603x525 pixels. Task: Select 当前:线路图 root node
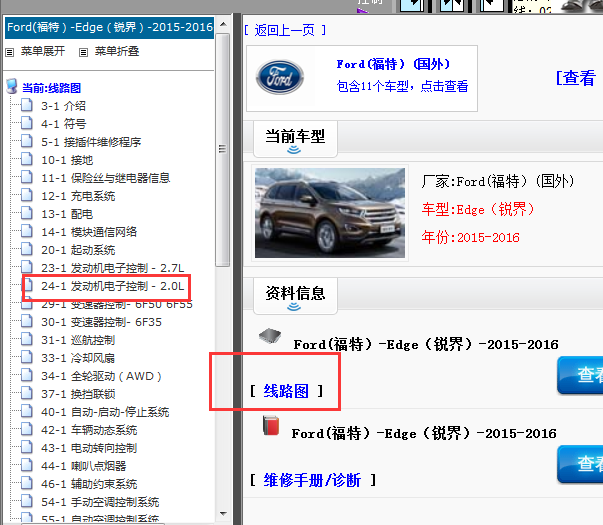[52, 88]
